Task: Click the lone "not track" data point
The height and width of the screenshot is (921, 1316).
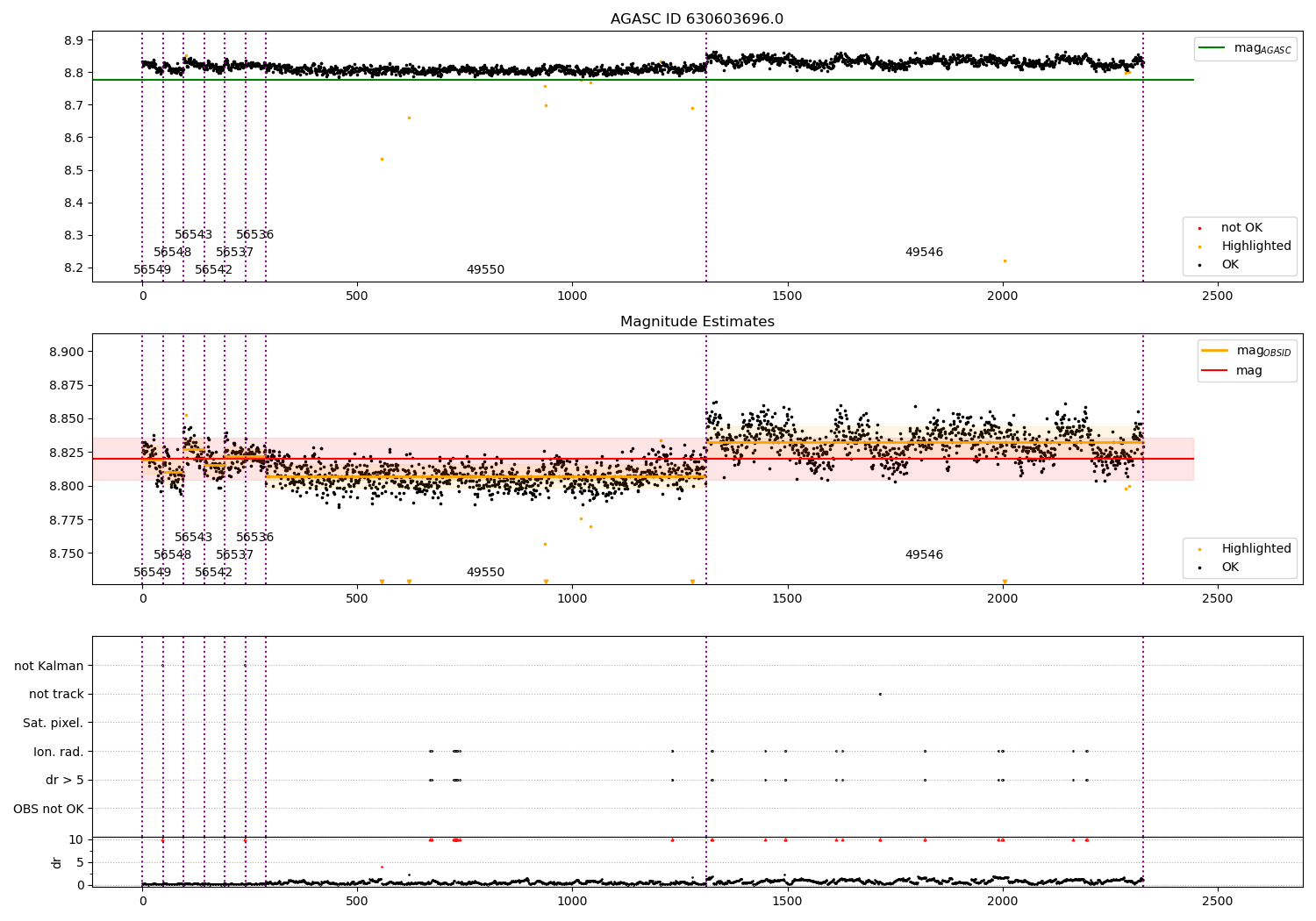Action: click(x=880, y=694)
